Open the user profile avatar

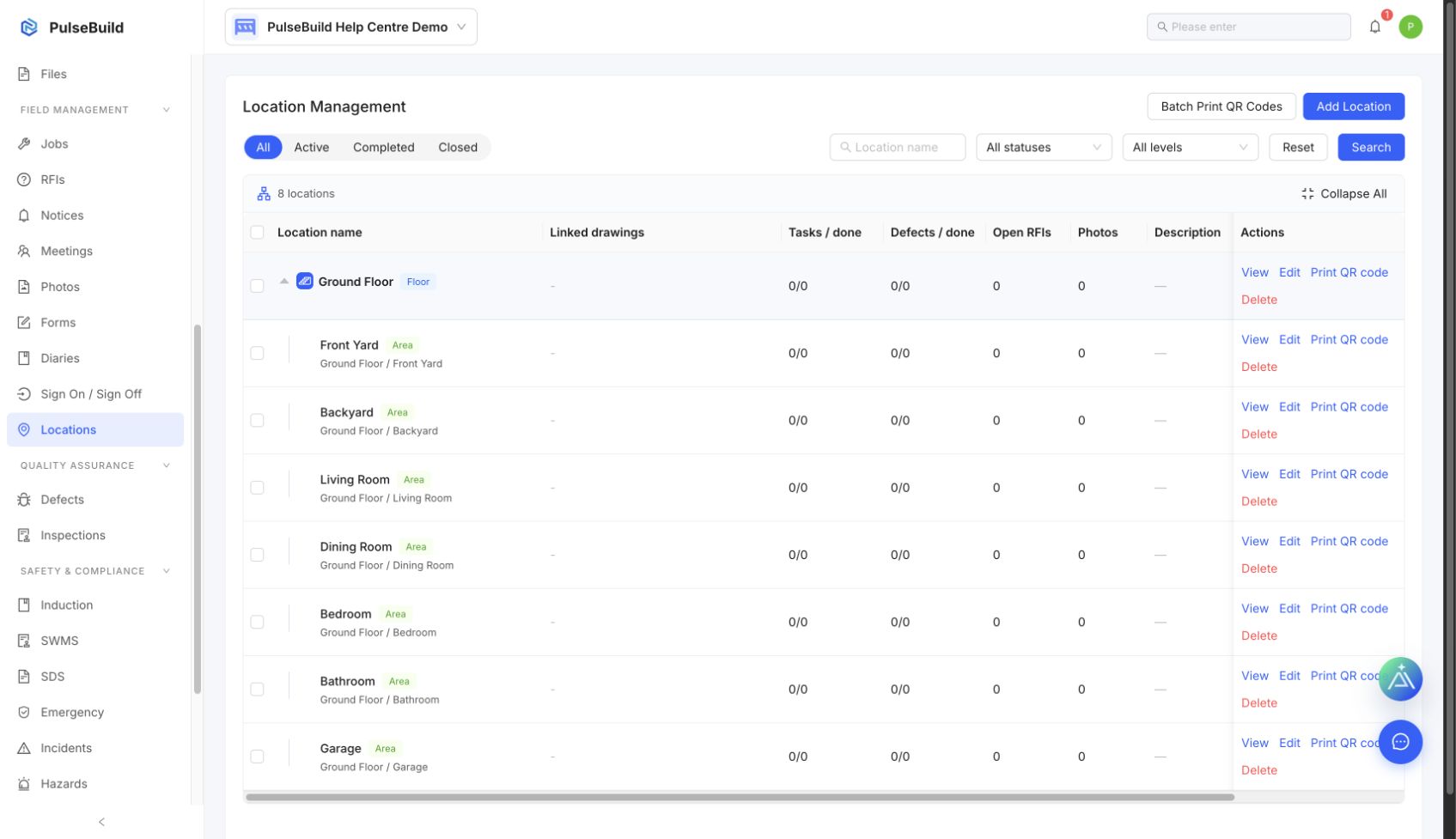(1410, 27)
